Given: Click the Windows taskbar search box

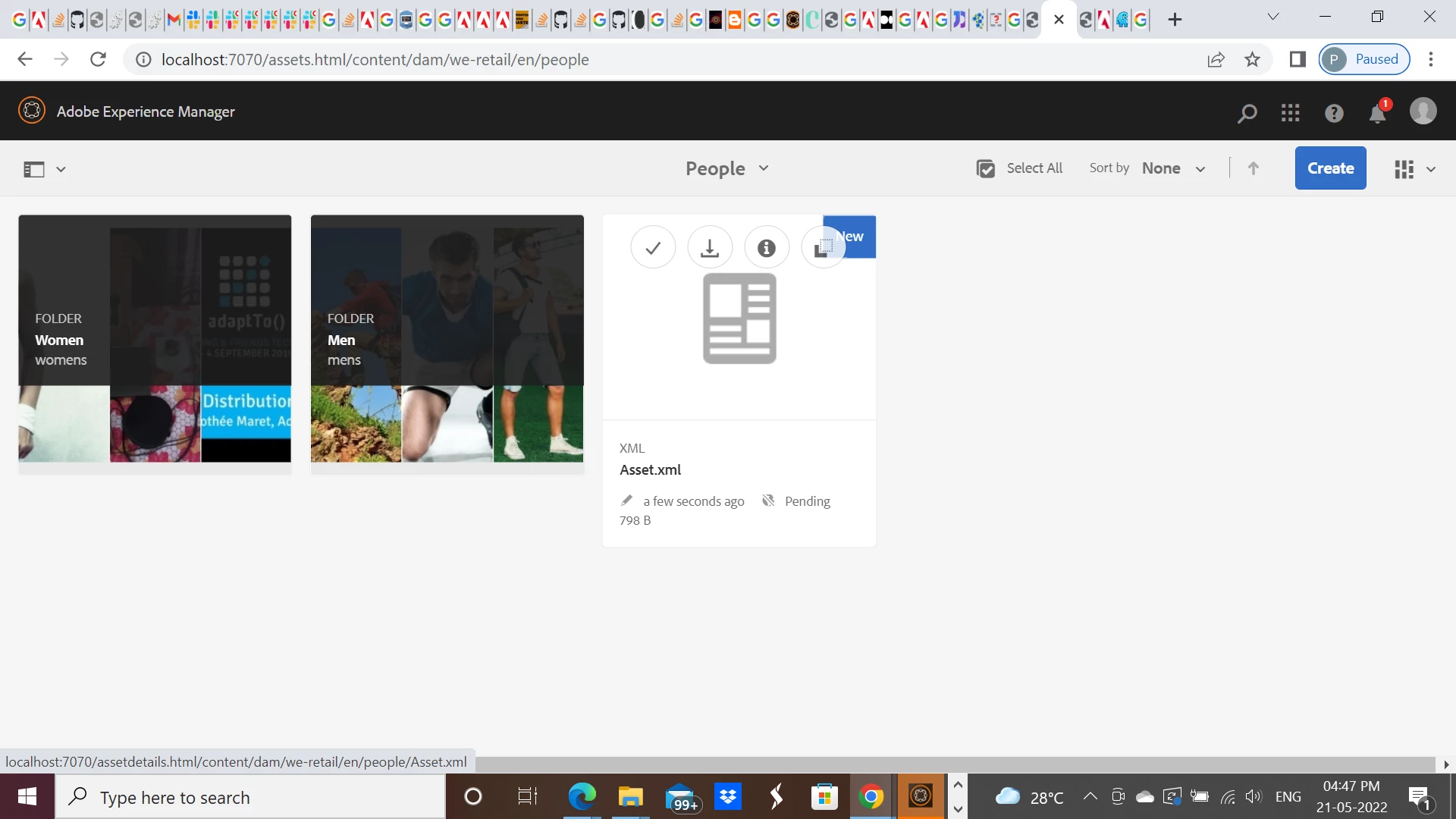Looking at the screenshot, I should point(250,797).
